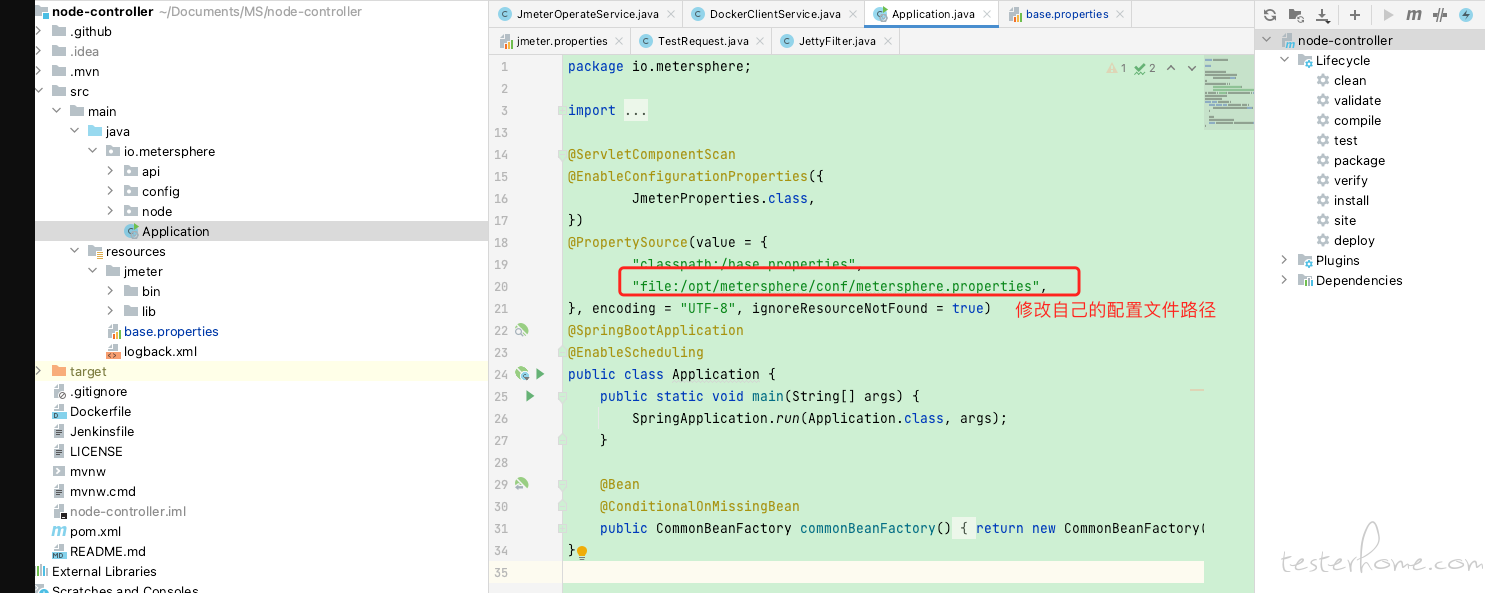
Task: Click the bean gutter icon on line 29
Action: (x=521, y=484)
